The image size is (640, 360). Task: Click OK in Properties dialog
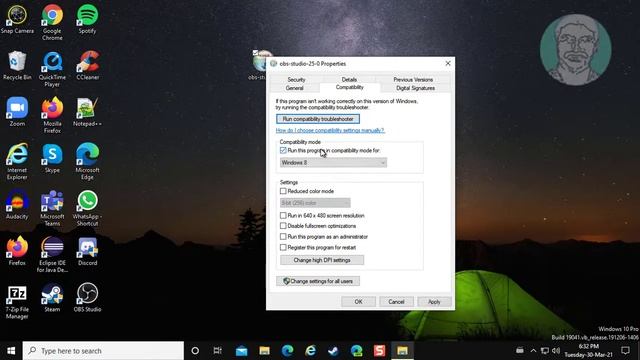click(358, 302)
